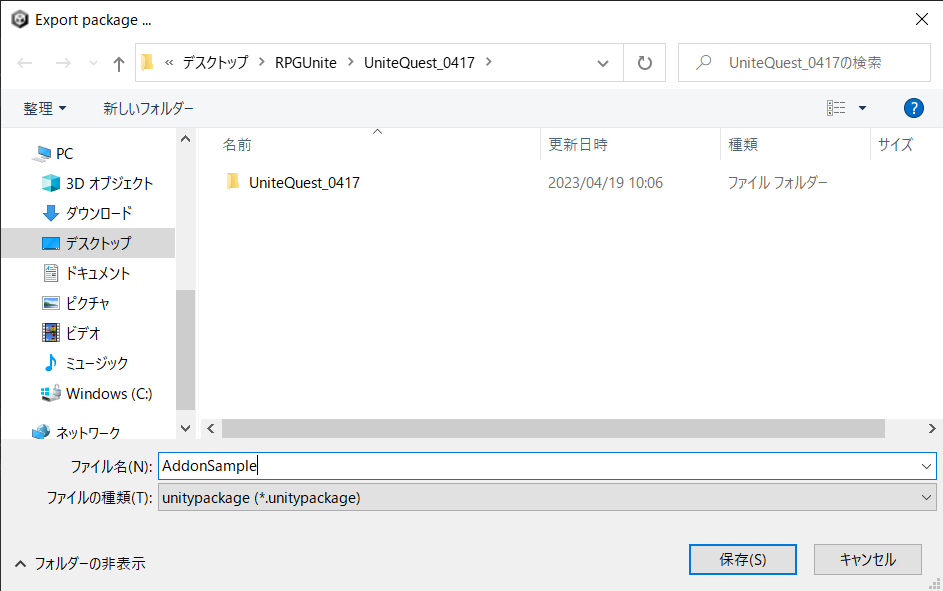Select ミュージック in navigation pane
This screenshot has width=943, height=591.
[96, 363]
